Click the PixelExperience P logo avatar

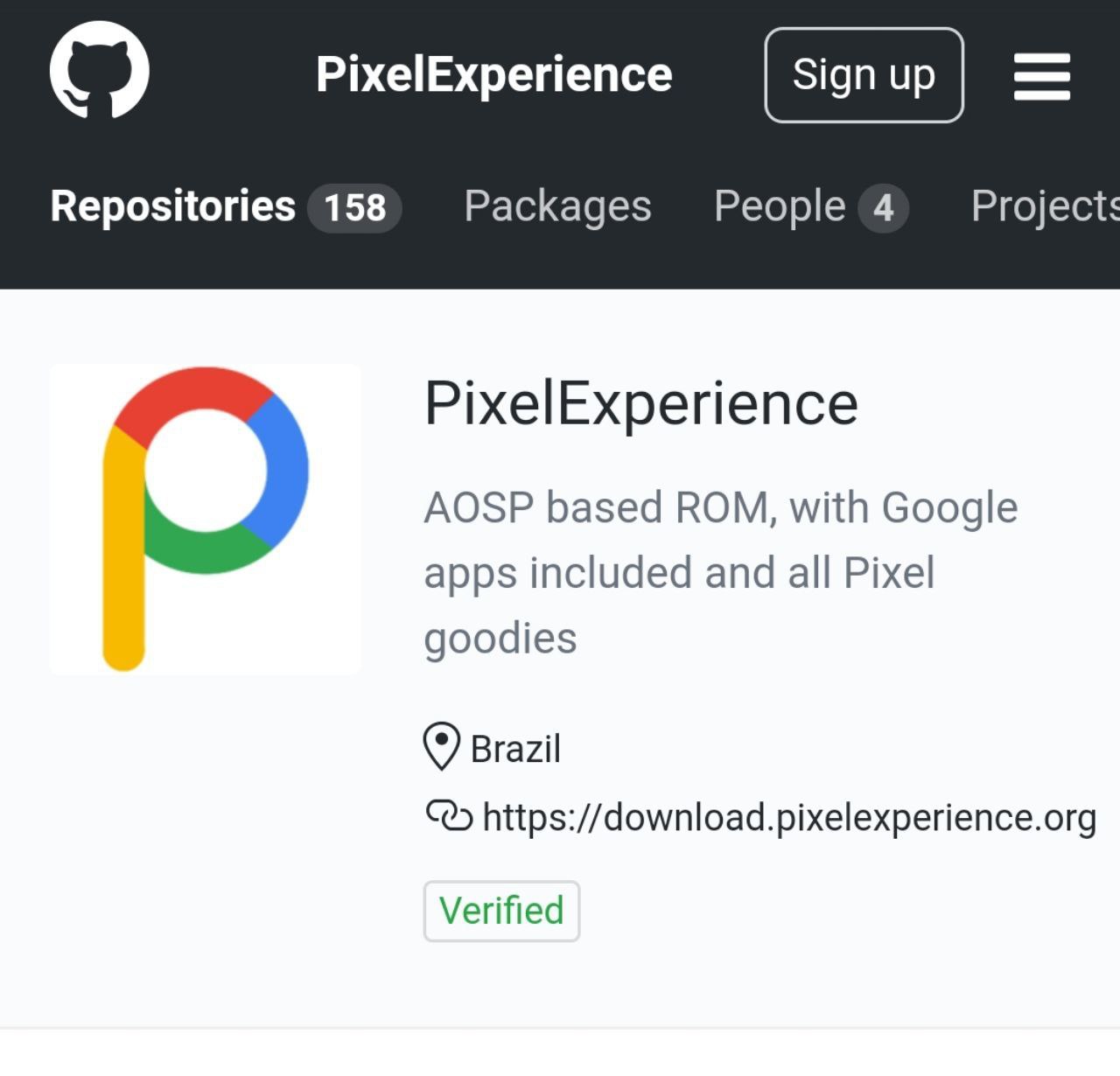[205, 520]
